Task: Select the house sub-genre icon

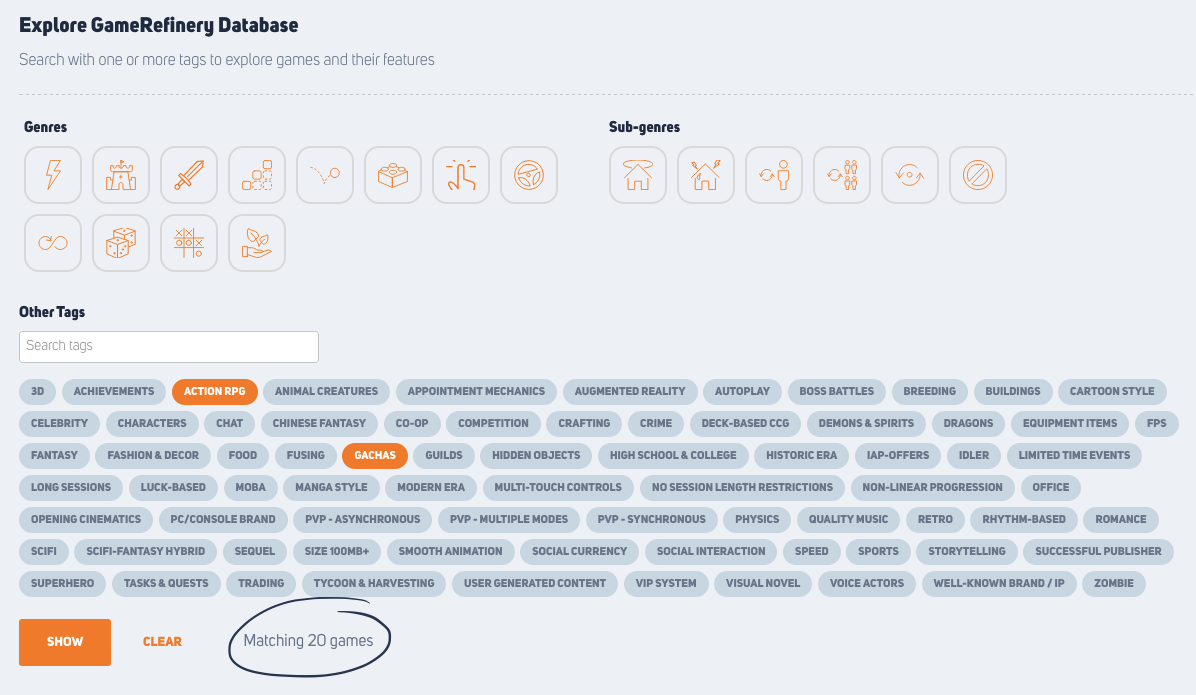Action: click(x=637, y=174)
